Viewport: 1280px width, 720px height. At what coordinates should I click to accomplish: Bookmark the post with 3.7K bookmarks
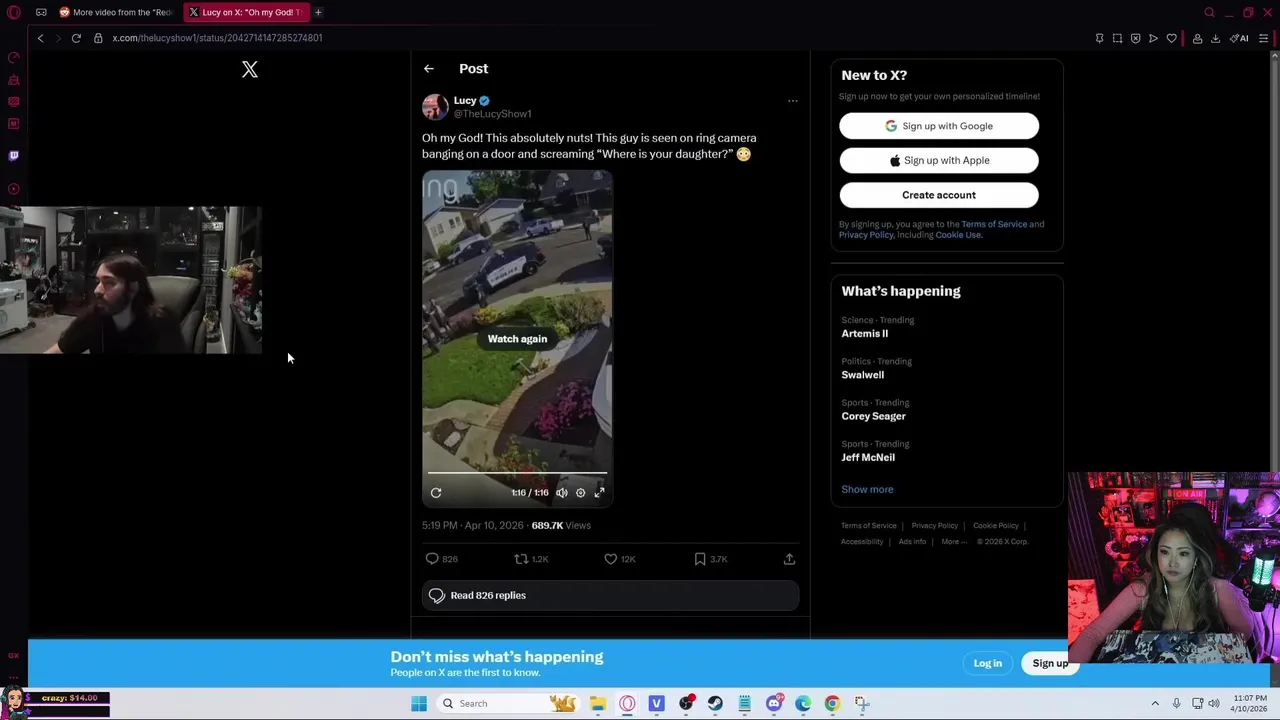pyautogui.click(x=710, y=559)
